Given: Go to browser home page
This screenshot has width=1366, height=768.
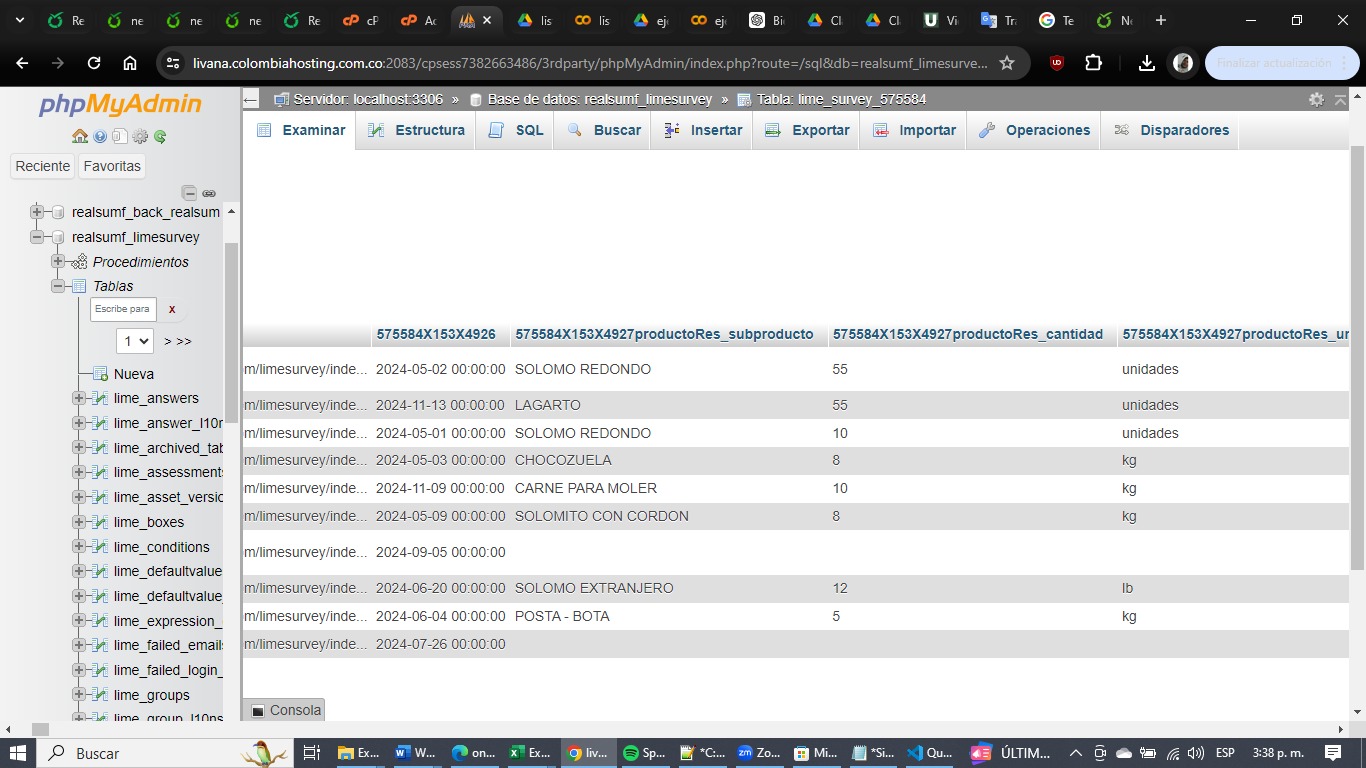Looking at the screenshot, I should point(130,63).
